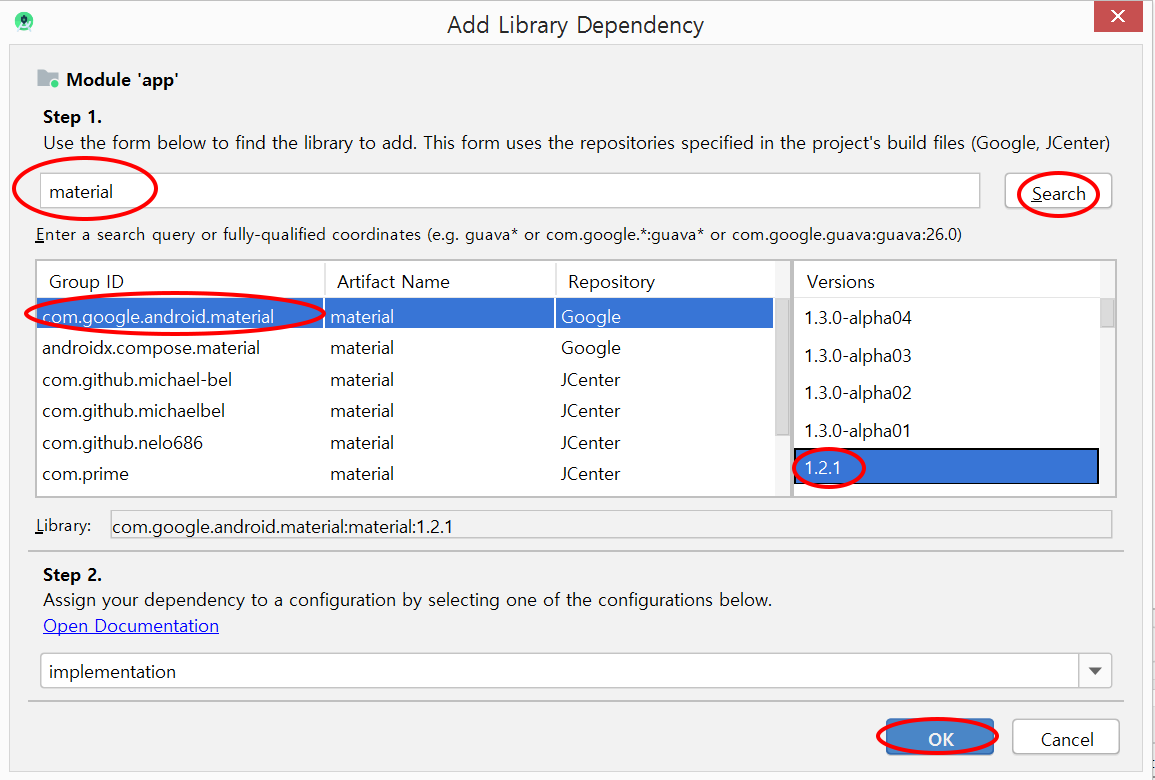Viewport: 1155px width, 780px height.
Task: Click the library search query field
Action: (510, 192)
